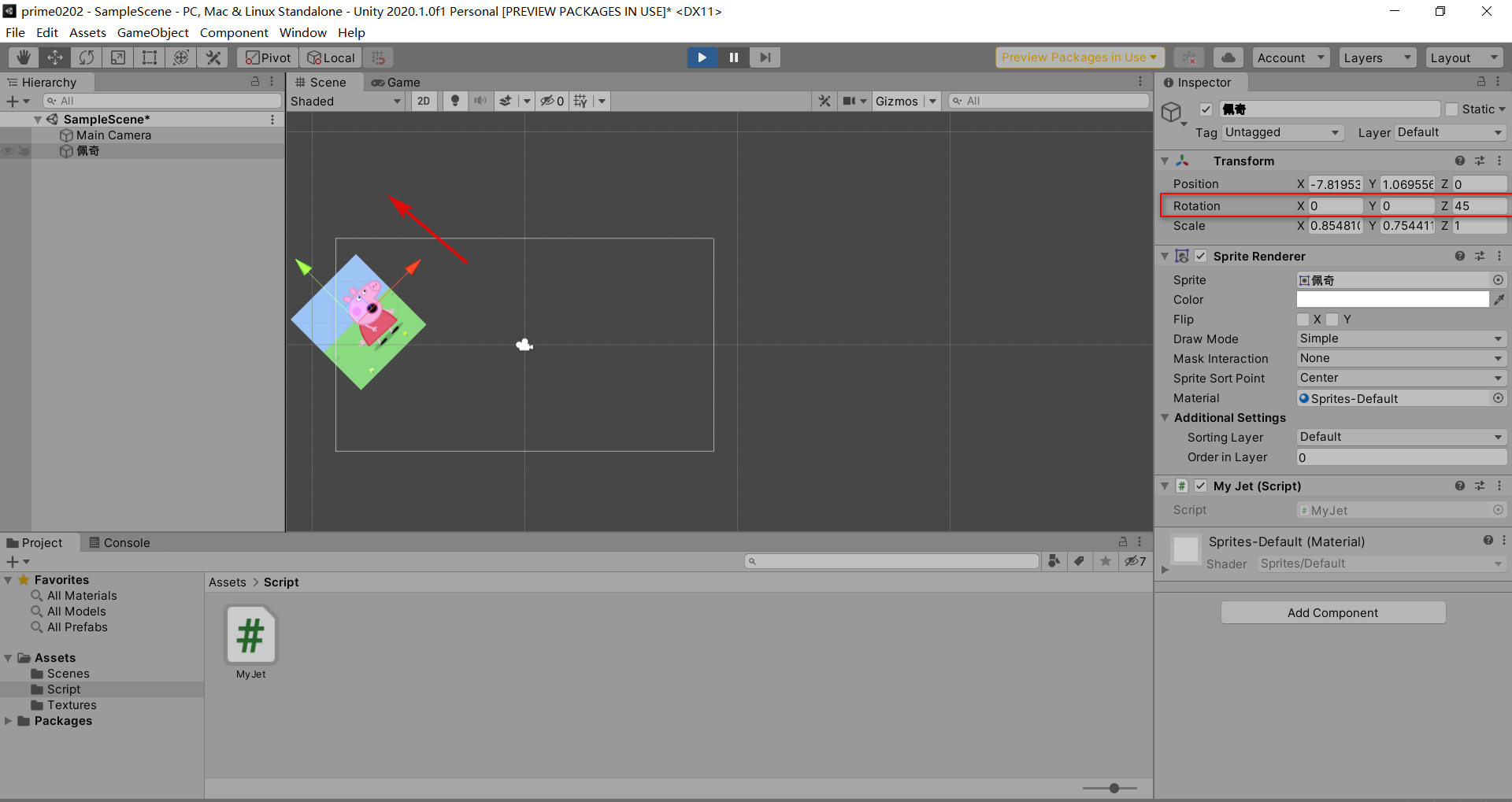
Task: Pause the game playback
Action: [733, 57]
